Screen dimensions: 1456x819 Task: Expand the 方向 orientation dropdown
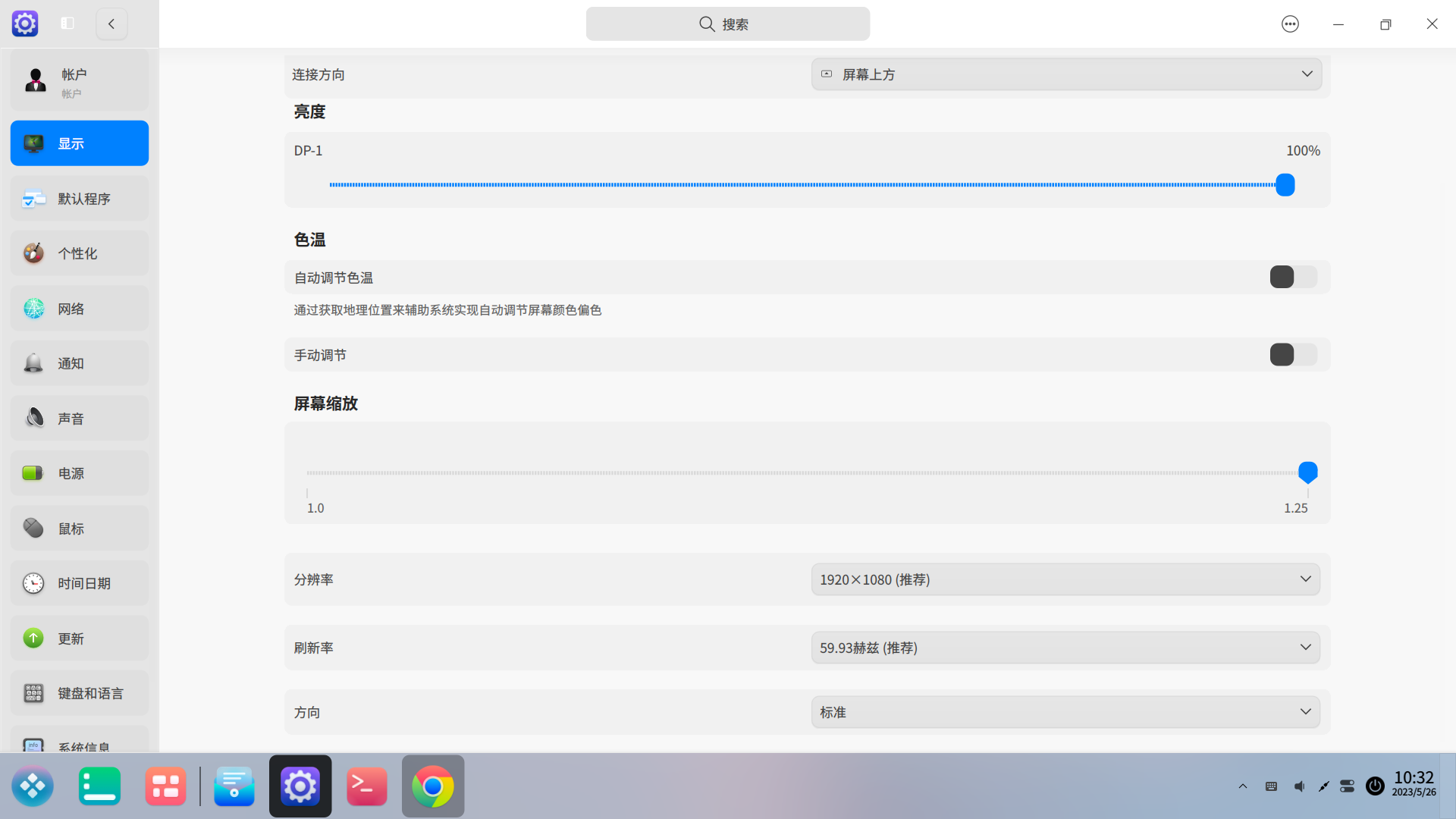click(x=1065, y=712)
